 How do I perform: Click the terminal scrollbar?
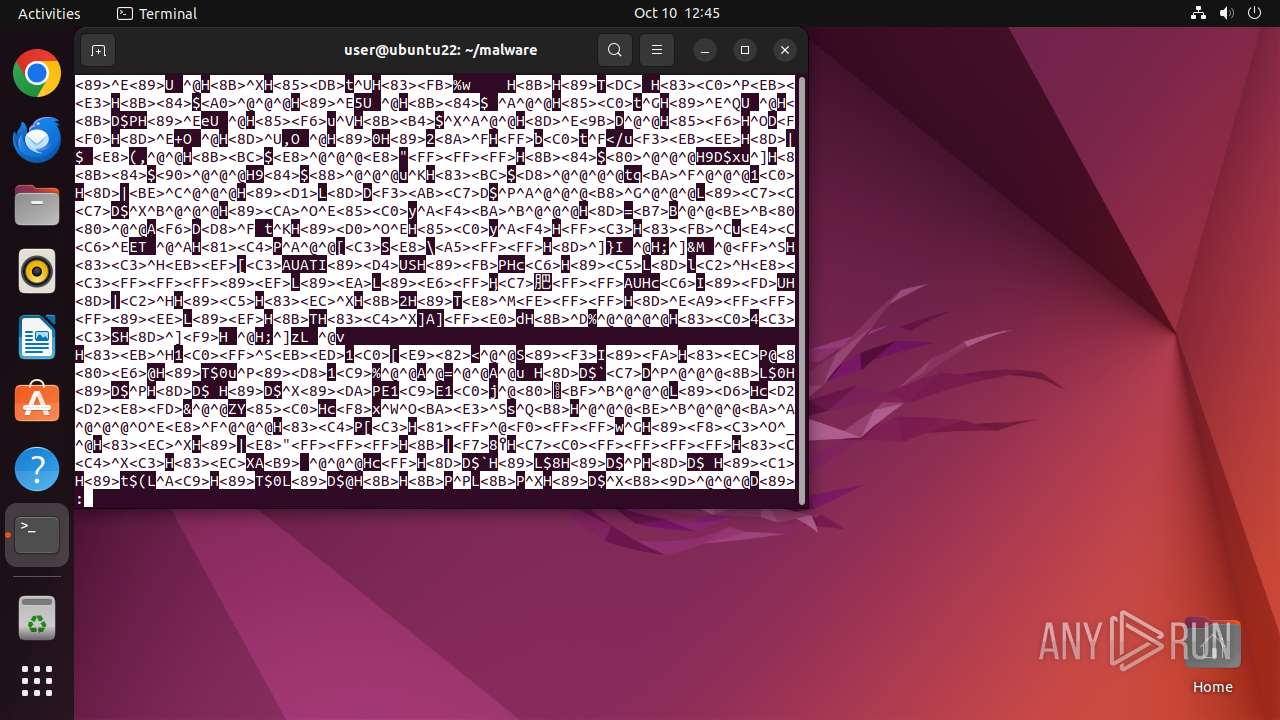(800, 290)
